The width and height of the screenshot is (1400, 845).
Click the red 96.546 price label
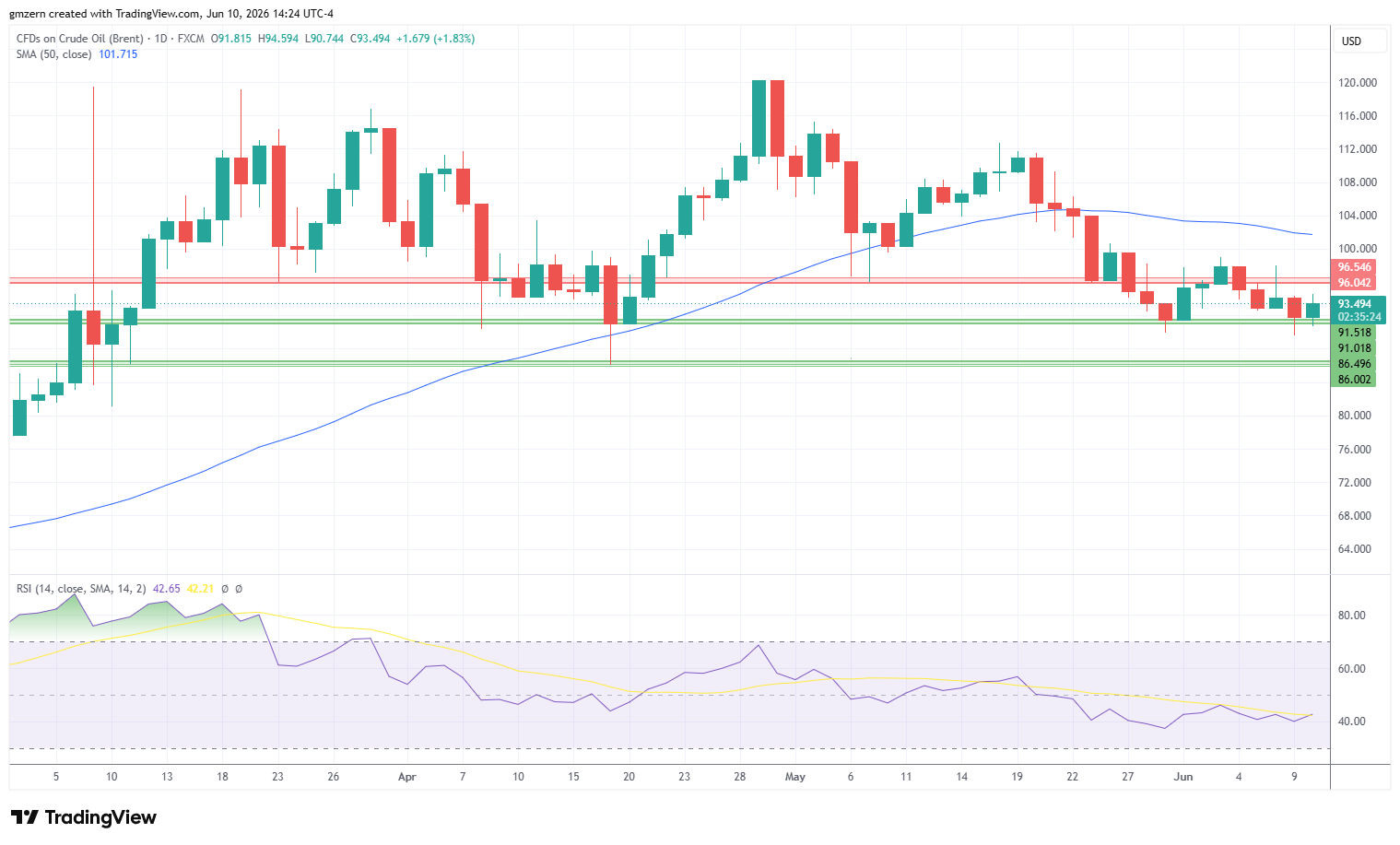coord(1354,267)
